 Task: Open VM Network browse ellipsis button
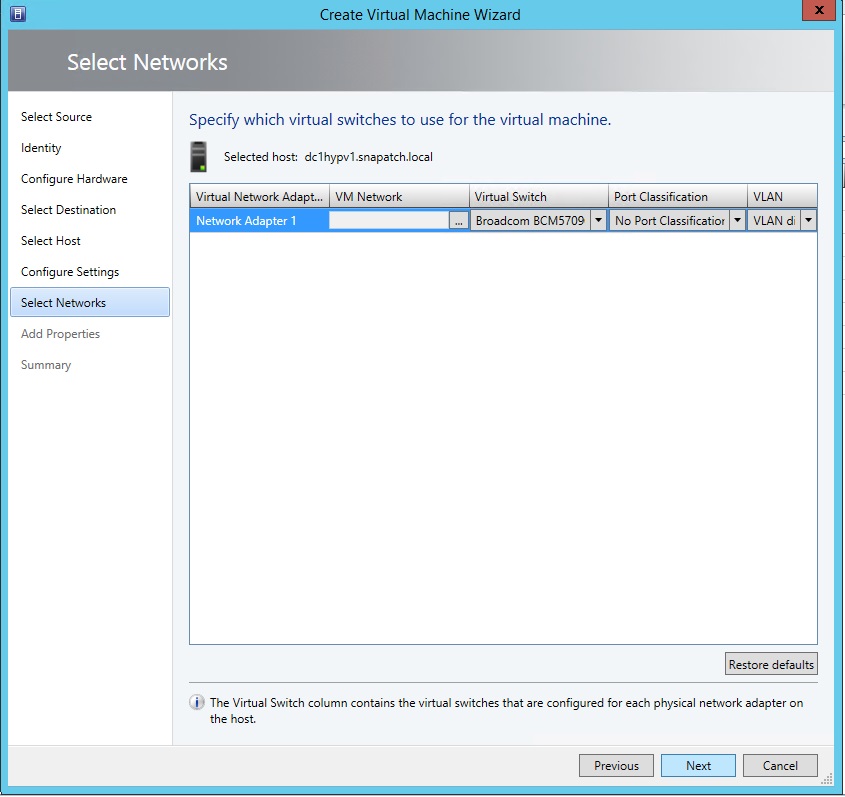[459, 220]
